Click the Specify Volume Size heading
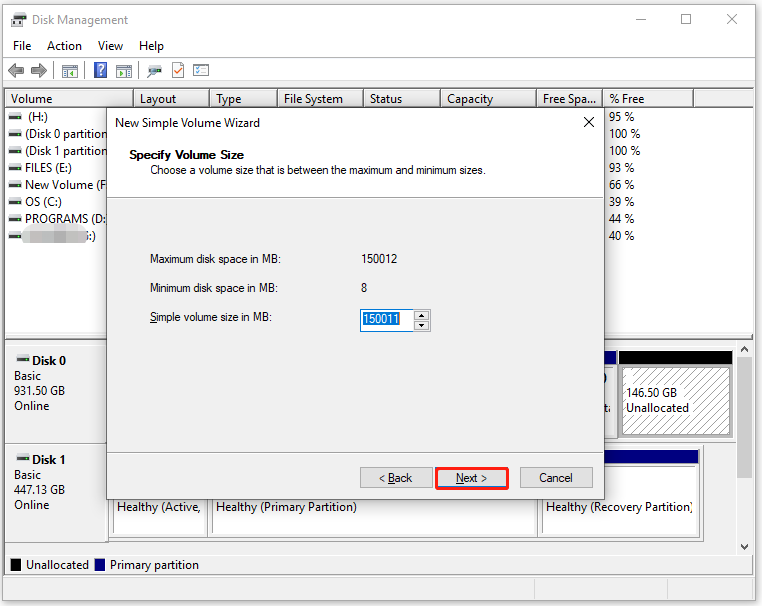This screenshot has height=606, width=762. coord(187,155)
